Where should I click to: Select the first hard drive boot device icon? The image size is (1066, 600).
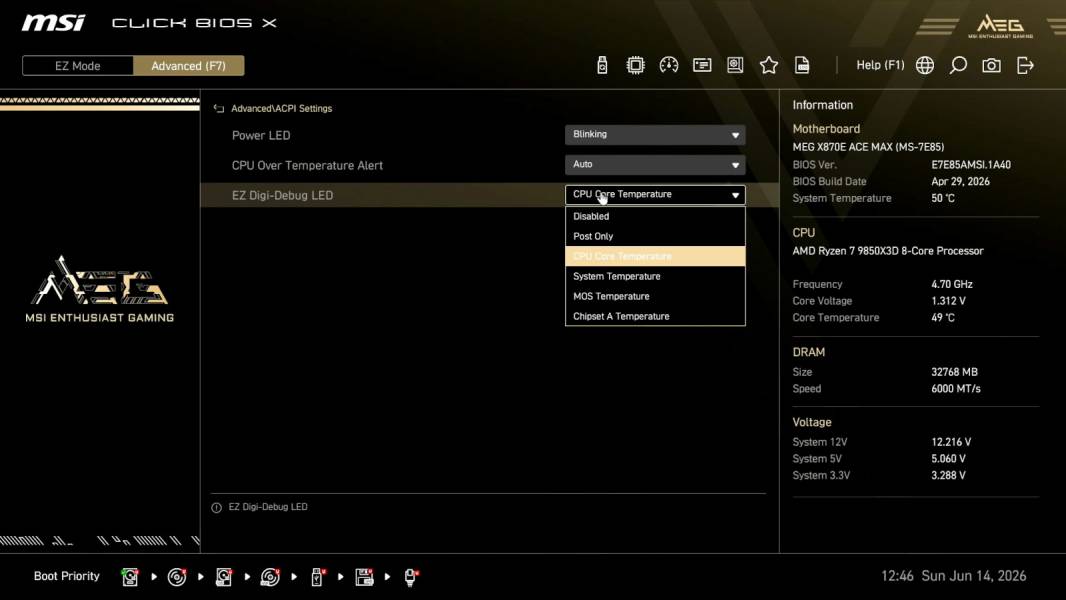pyautogui.click(x=130, y=577)
